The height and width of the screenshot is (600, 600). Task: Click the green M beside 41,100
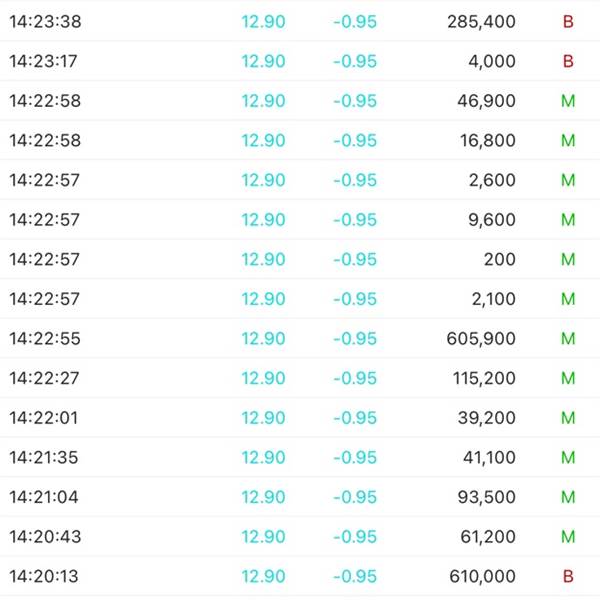[568, 457]
